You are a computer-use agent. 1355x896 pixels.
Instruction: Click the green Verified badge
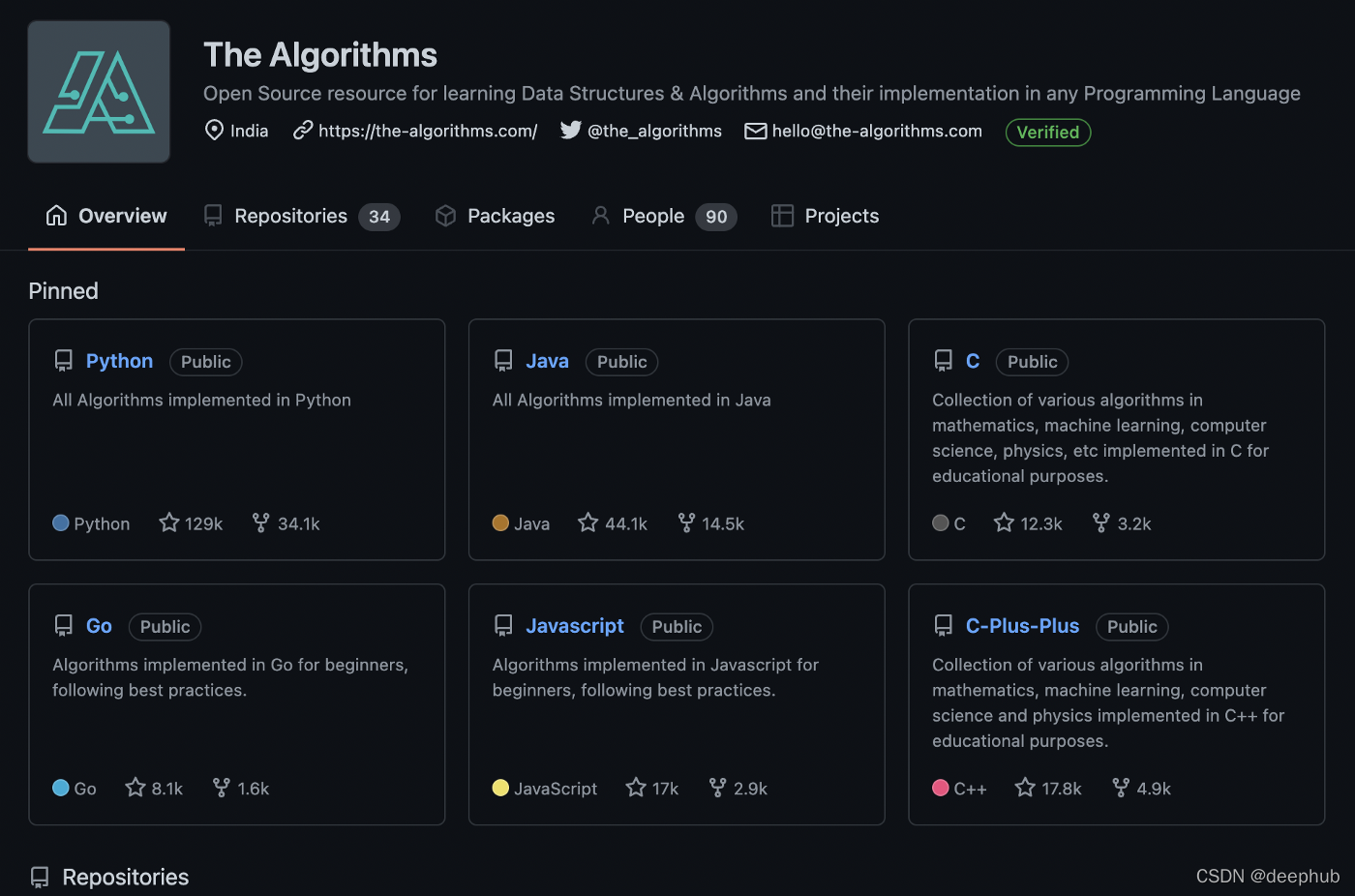tap(1048, 133)
